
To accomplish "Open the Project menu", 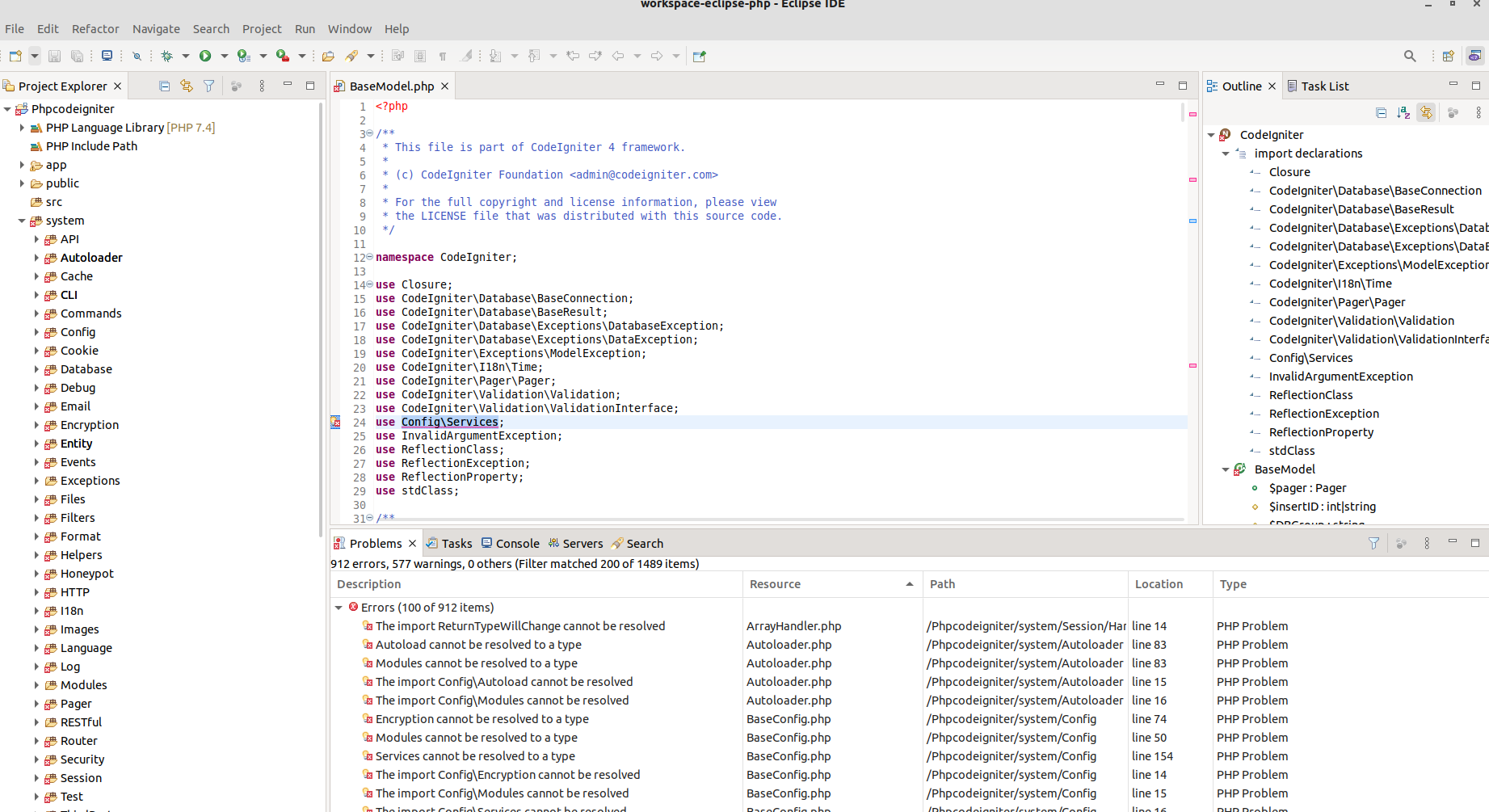I will tap(262, 28).
